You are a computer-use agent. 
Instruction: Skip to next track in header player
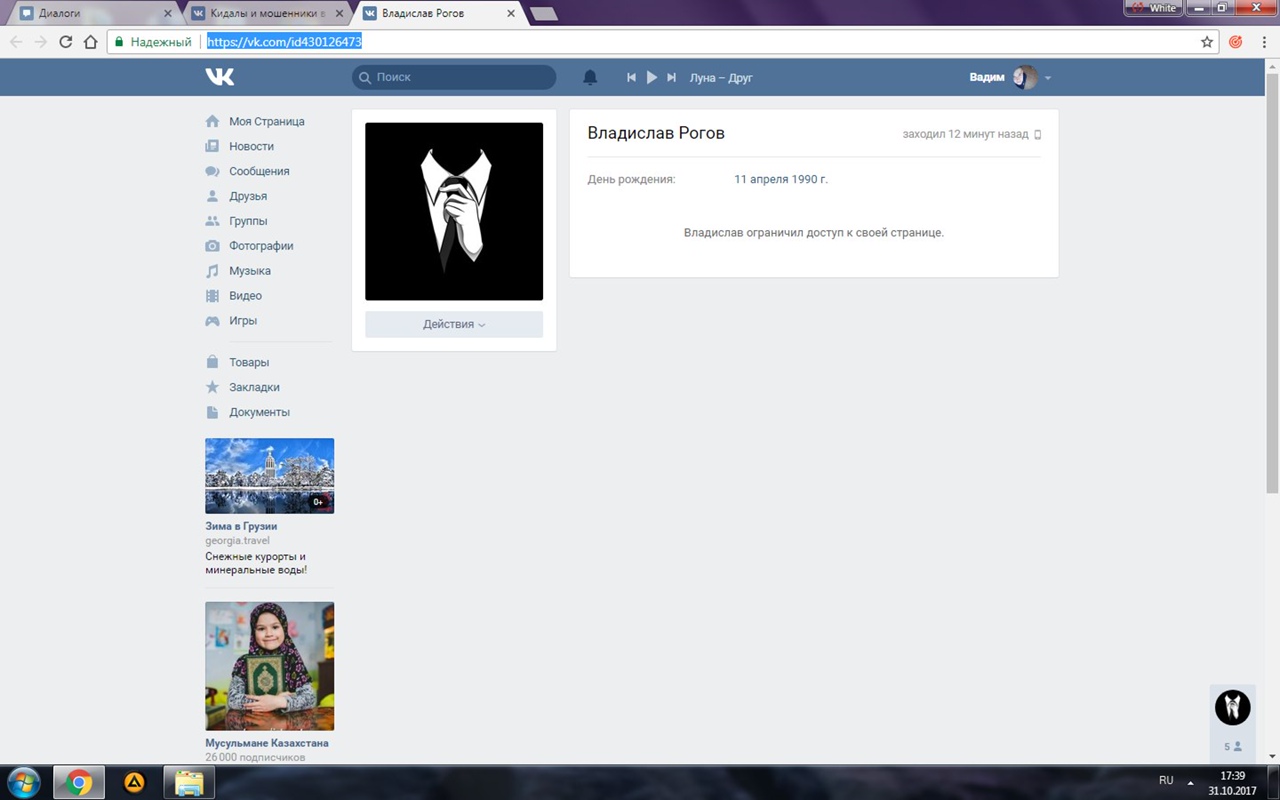[x=672, y=77]
